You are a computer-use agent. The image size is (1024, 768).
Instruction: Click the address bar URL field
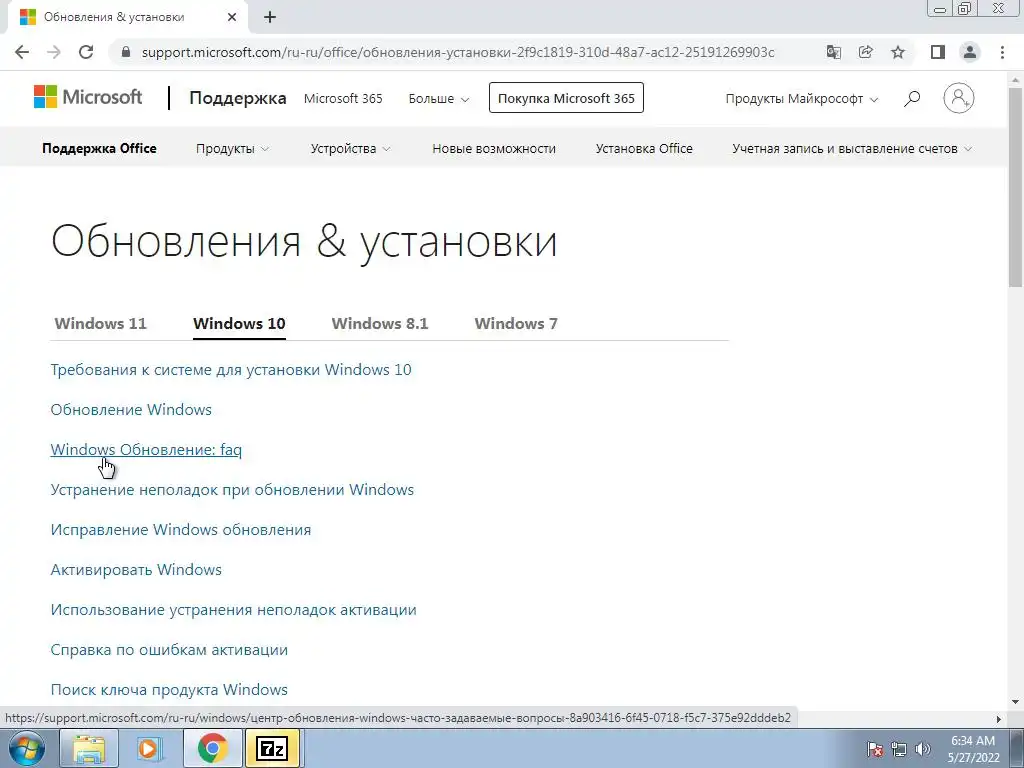point(458,52)
